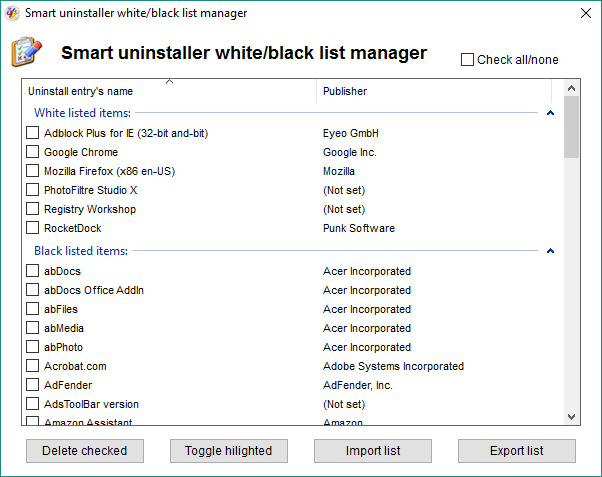Select the Adblock Plus for IE entry name

pyautogui.click(x=126, y=133)
